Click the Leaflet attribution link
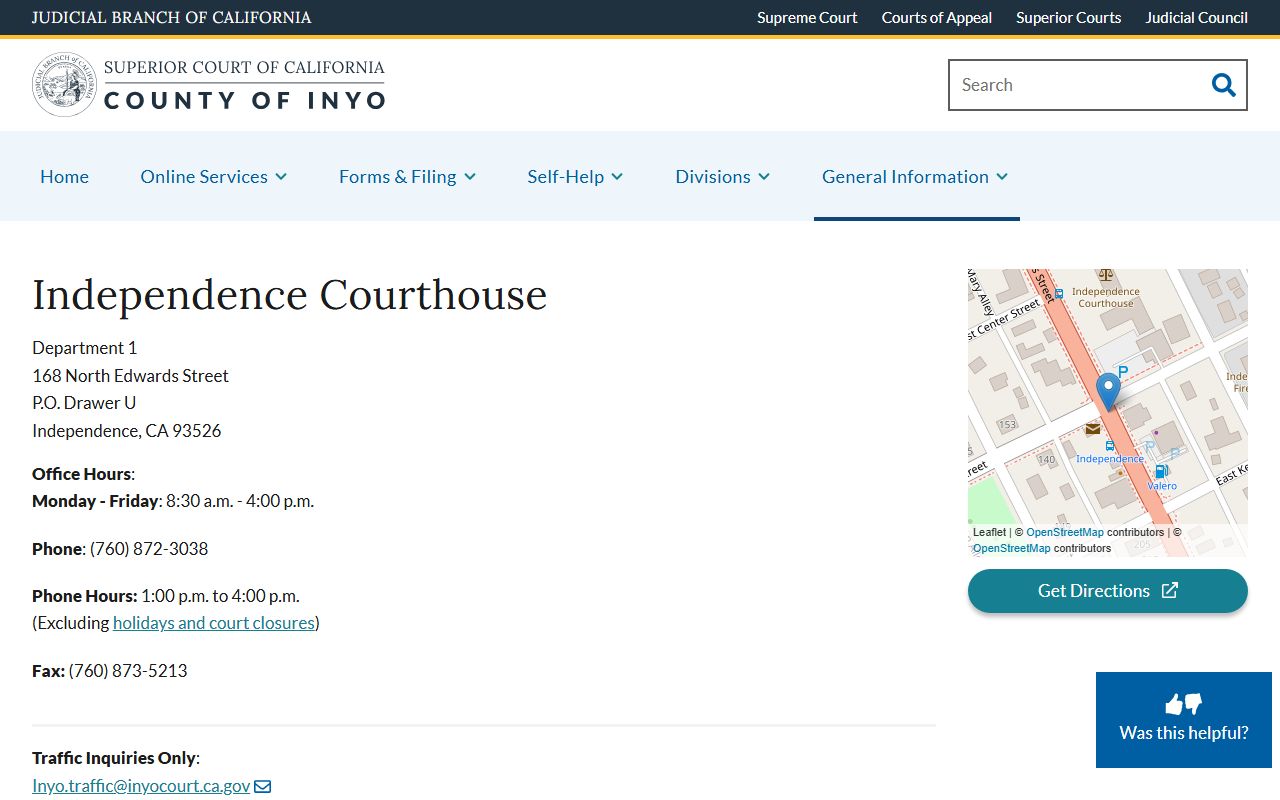 pyautogui.click(x=989, y=533)
